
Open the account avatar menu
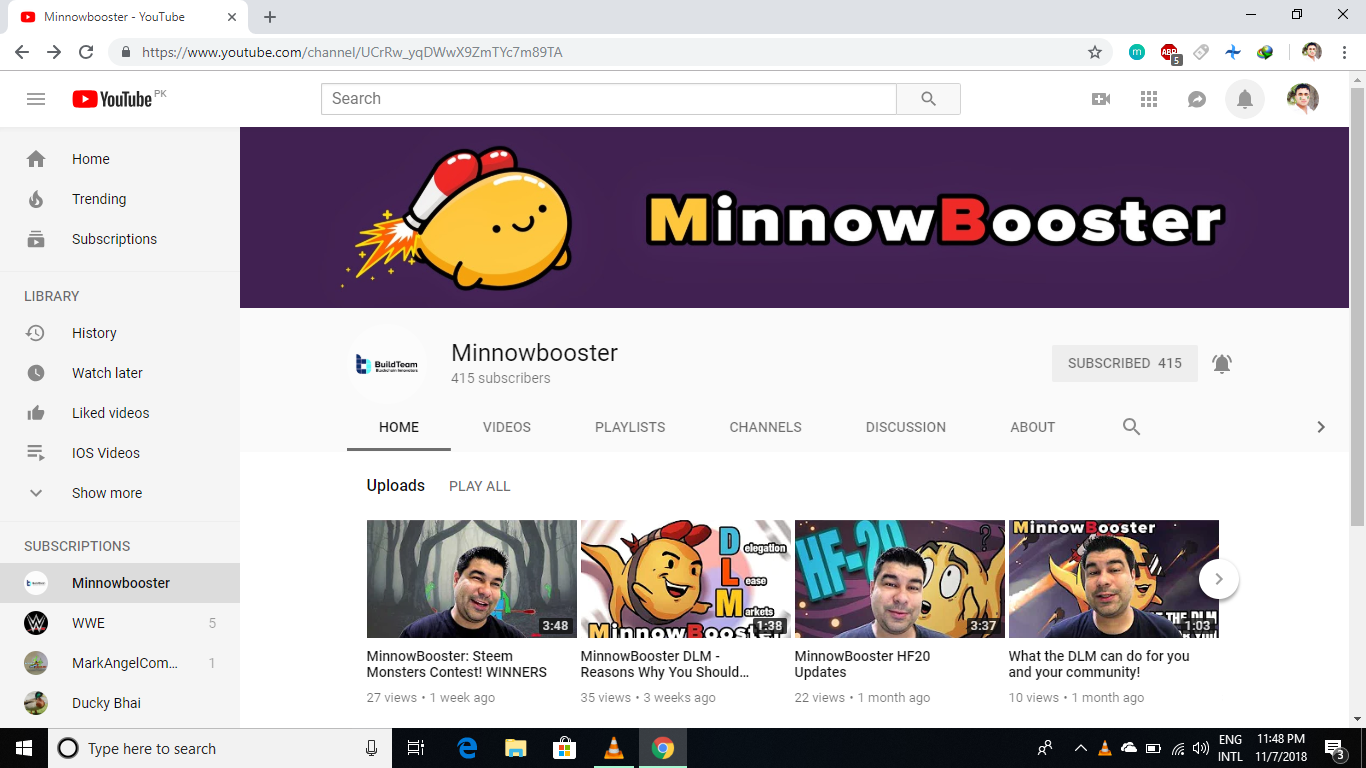1302,99
